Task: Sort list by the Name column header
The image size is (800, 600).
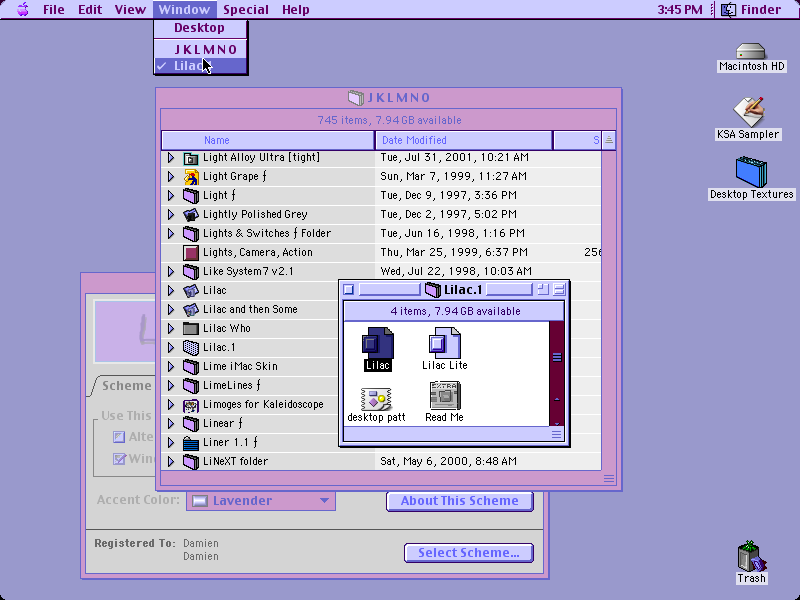Action: click(x=268, y=140)
